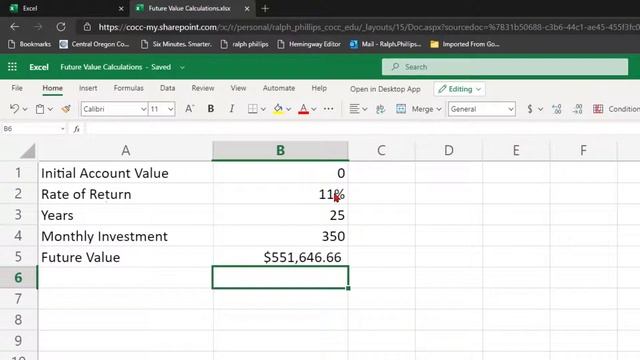Open Conditional Formatting icon
The image size is (640, 360).
tap(598, 109)
